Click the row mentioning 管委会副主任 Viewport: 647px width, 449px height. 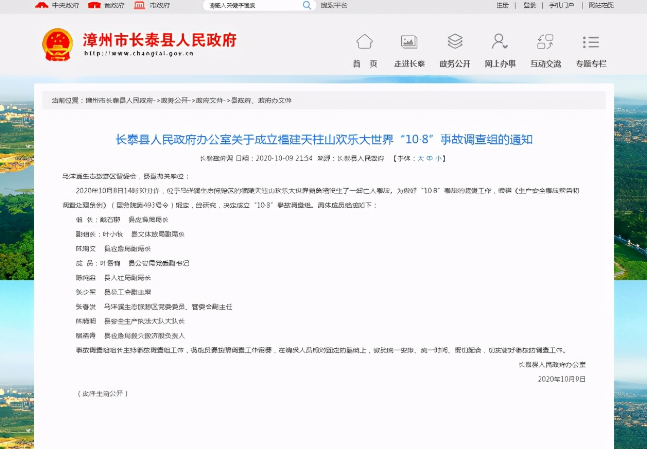[x=154, y=307]
